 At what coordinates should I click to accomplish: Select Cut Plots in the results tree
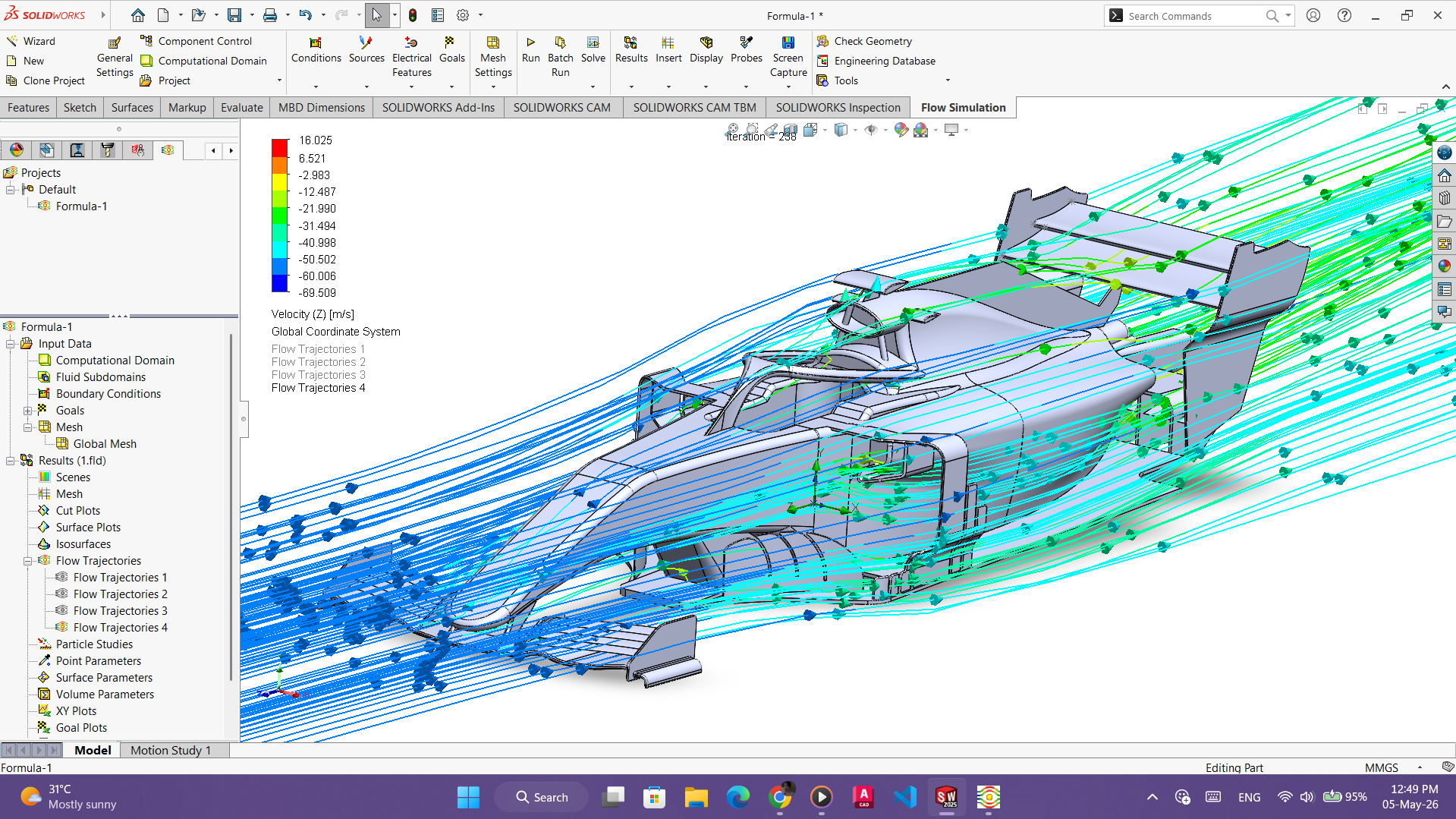(x=77, y=511)
